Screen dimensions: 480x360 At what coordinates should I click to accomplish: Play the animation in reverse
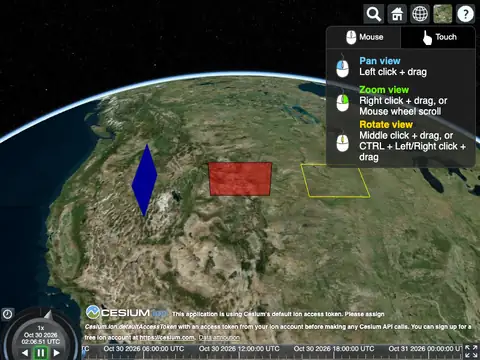tap(25, 353)
